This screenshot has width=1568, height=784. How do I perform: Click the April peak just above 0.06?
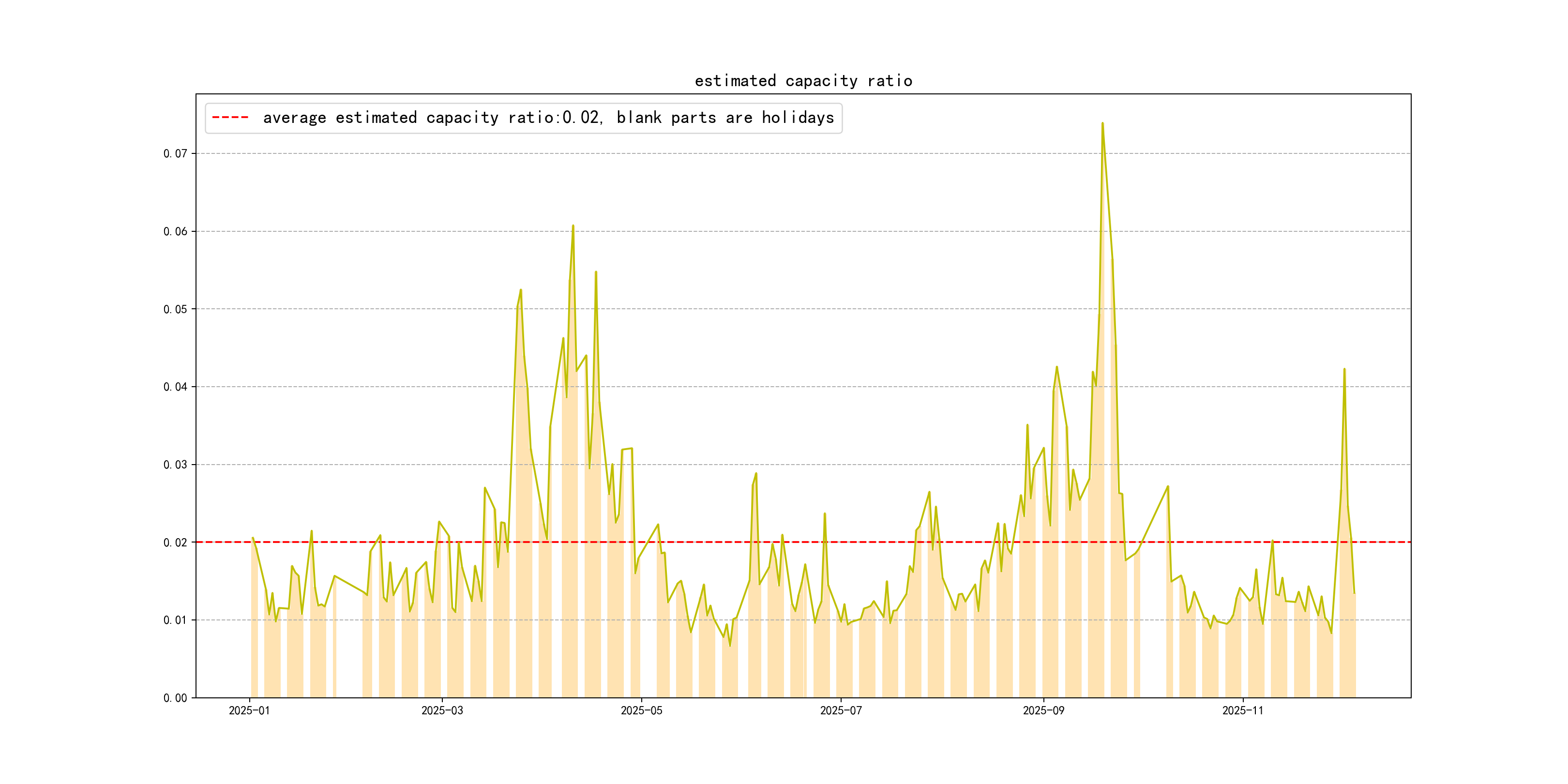tap(573, 226)
